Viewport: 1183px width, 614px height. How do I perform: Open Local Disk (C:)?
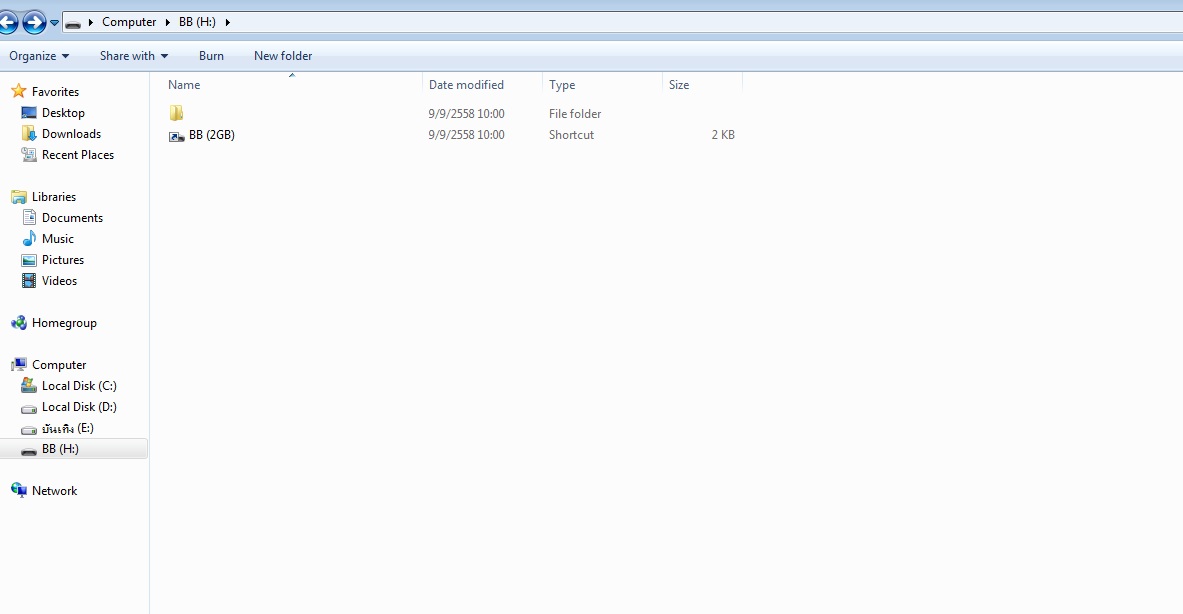[79, 386]
